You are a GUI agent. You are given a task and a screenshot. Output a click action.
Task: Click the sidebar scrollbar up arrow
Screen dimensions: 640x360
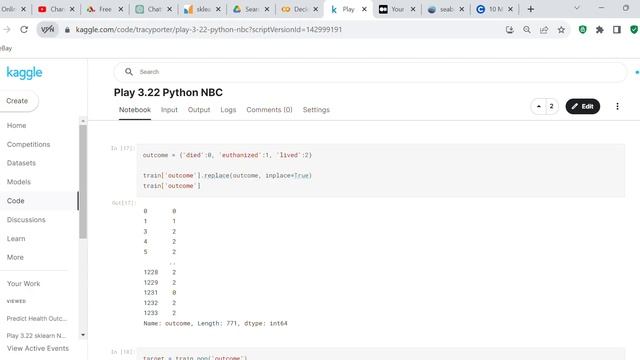tap(83, 121)
